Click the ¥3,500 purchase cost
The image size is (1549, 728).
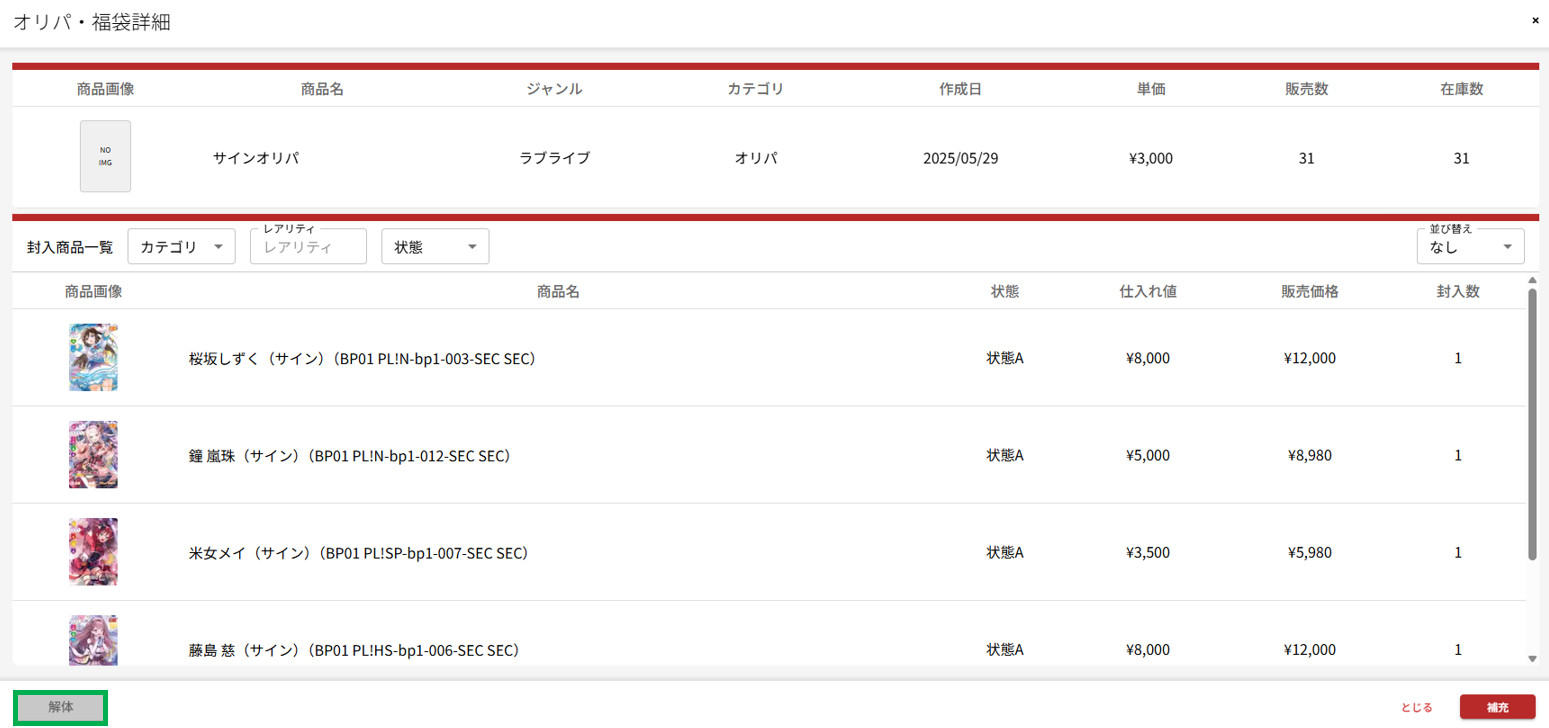point(1148,552)
